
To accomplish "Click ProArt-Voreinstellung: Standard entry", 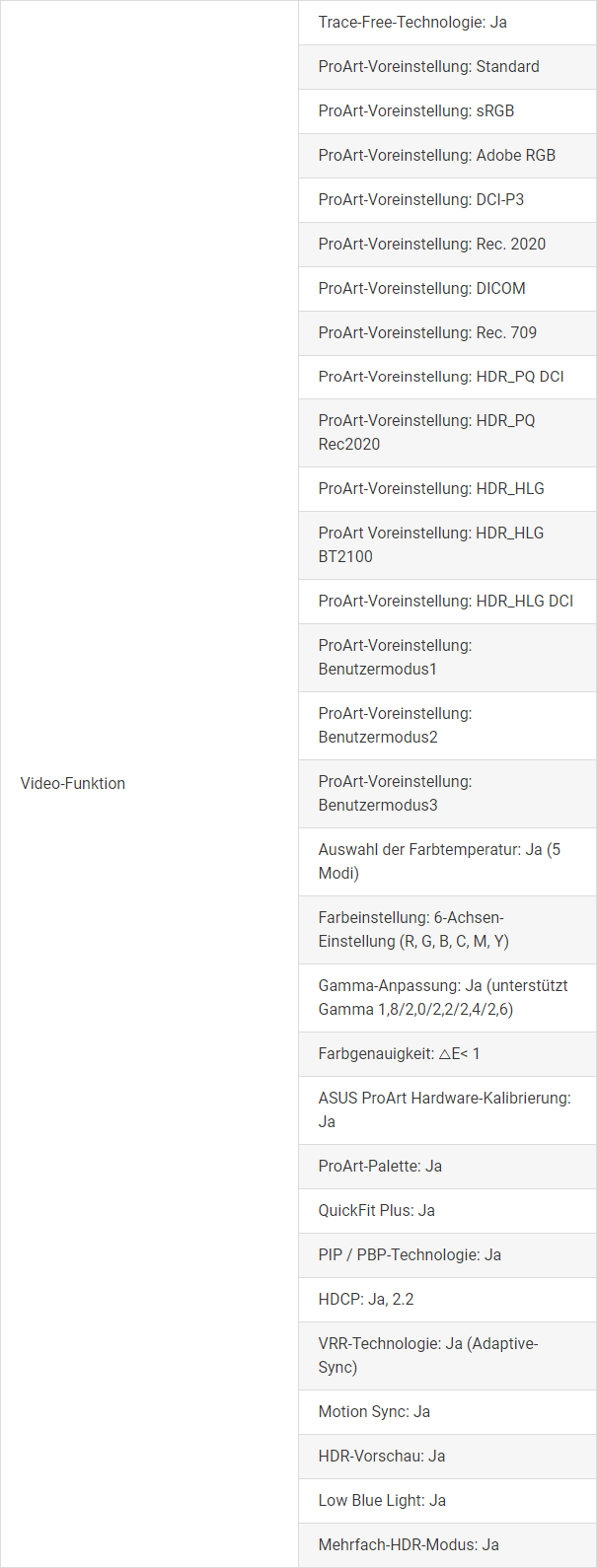I will point(448,67).
